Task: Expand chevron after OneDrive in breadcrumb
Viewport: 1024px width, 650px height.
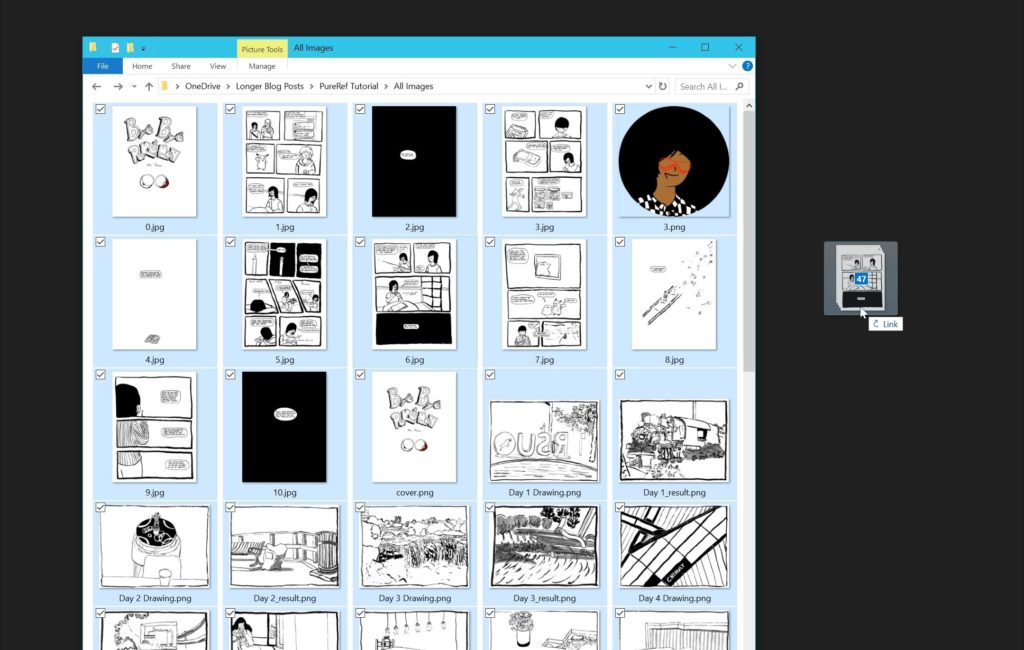Action: (229, 86)
